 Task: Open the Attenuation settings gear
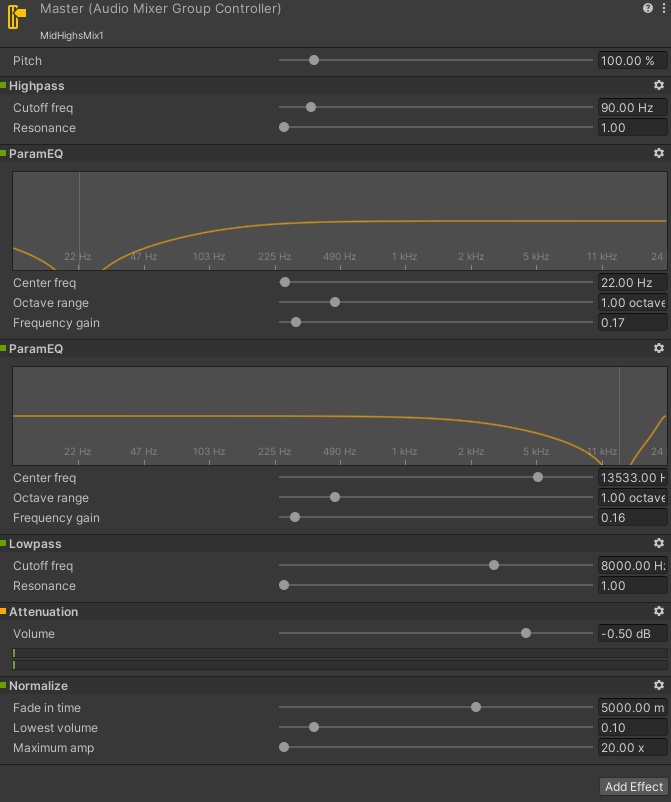pos(658,611)
